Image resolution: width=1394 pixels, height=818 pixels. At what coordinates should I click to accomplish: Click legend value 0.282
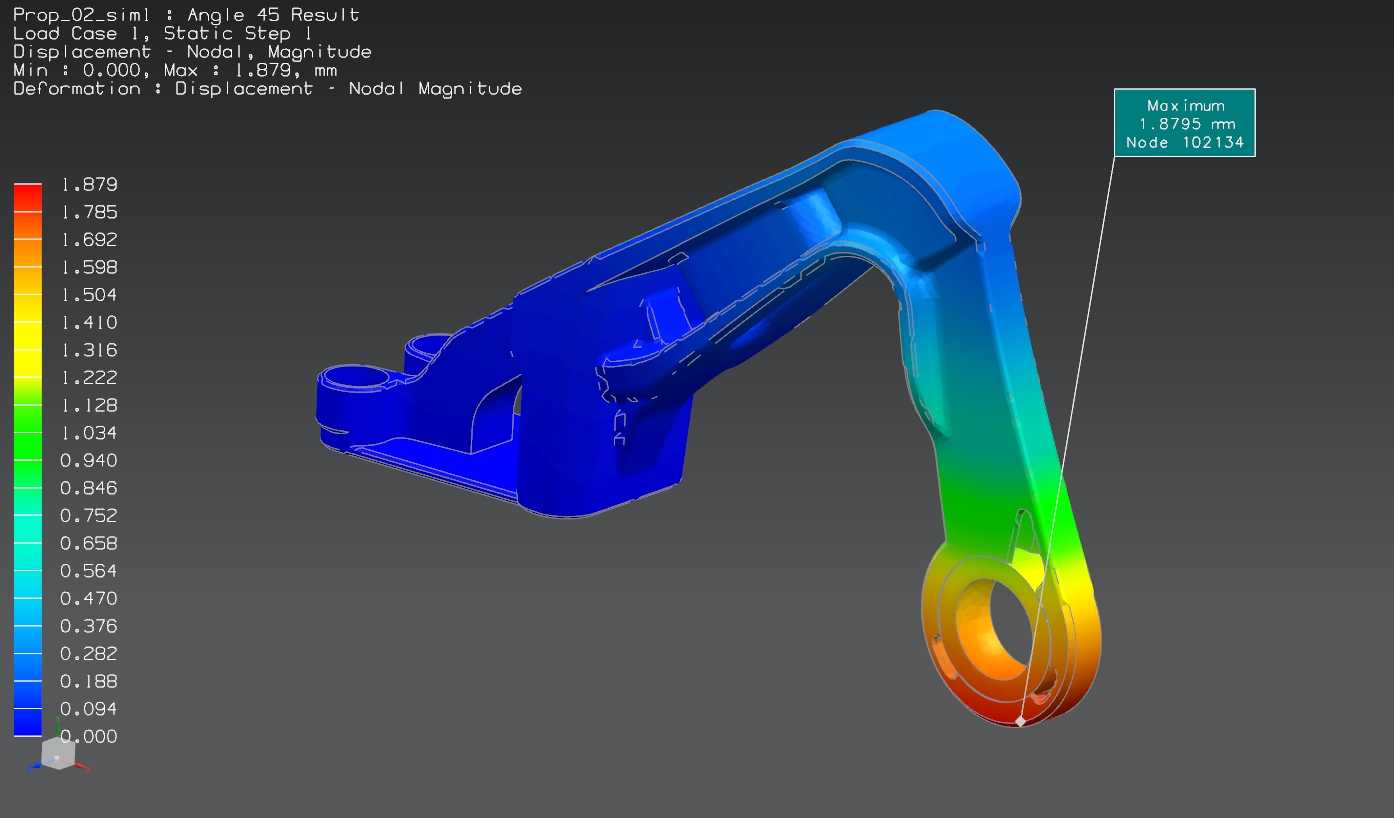point(89,653)
